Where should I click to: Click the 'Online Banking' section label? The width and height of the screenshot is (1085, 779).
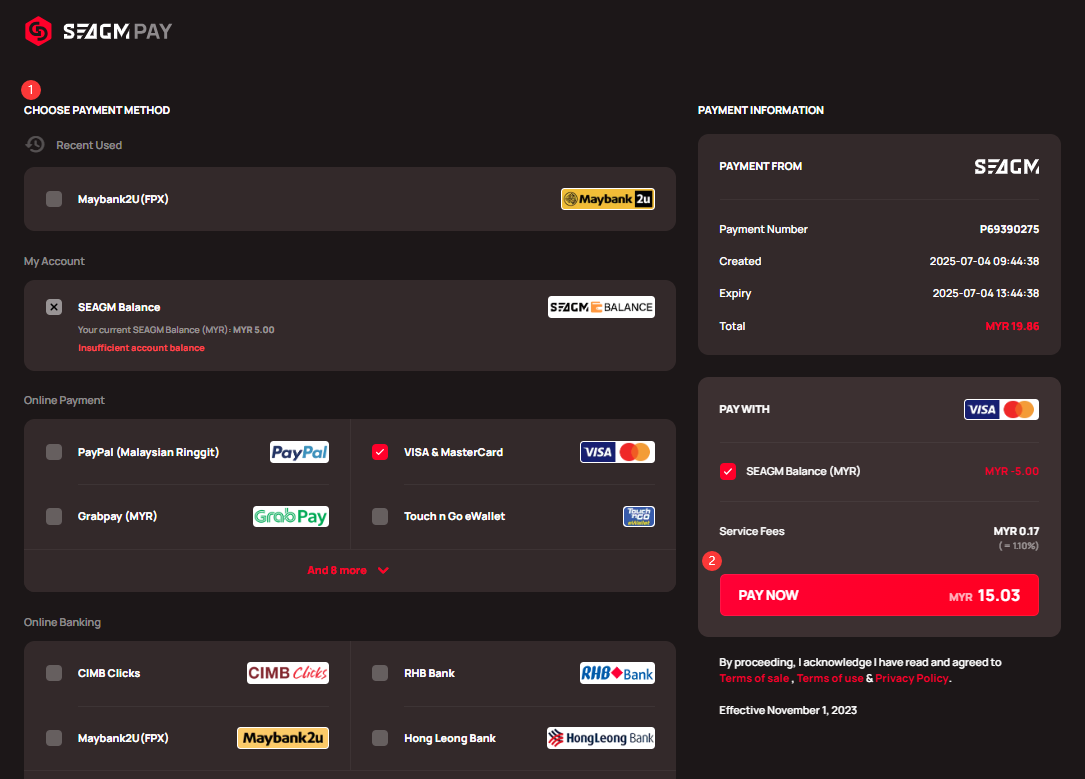(62, 623)
